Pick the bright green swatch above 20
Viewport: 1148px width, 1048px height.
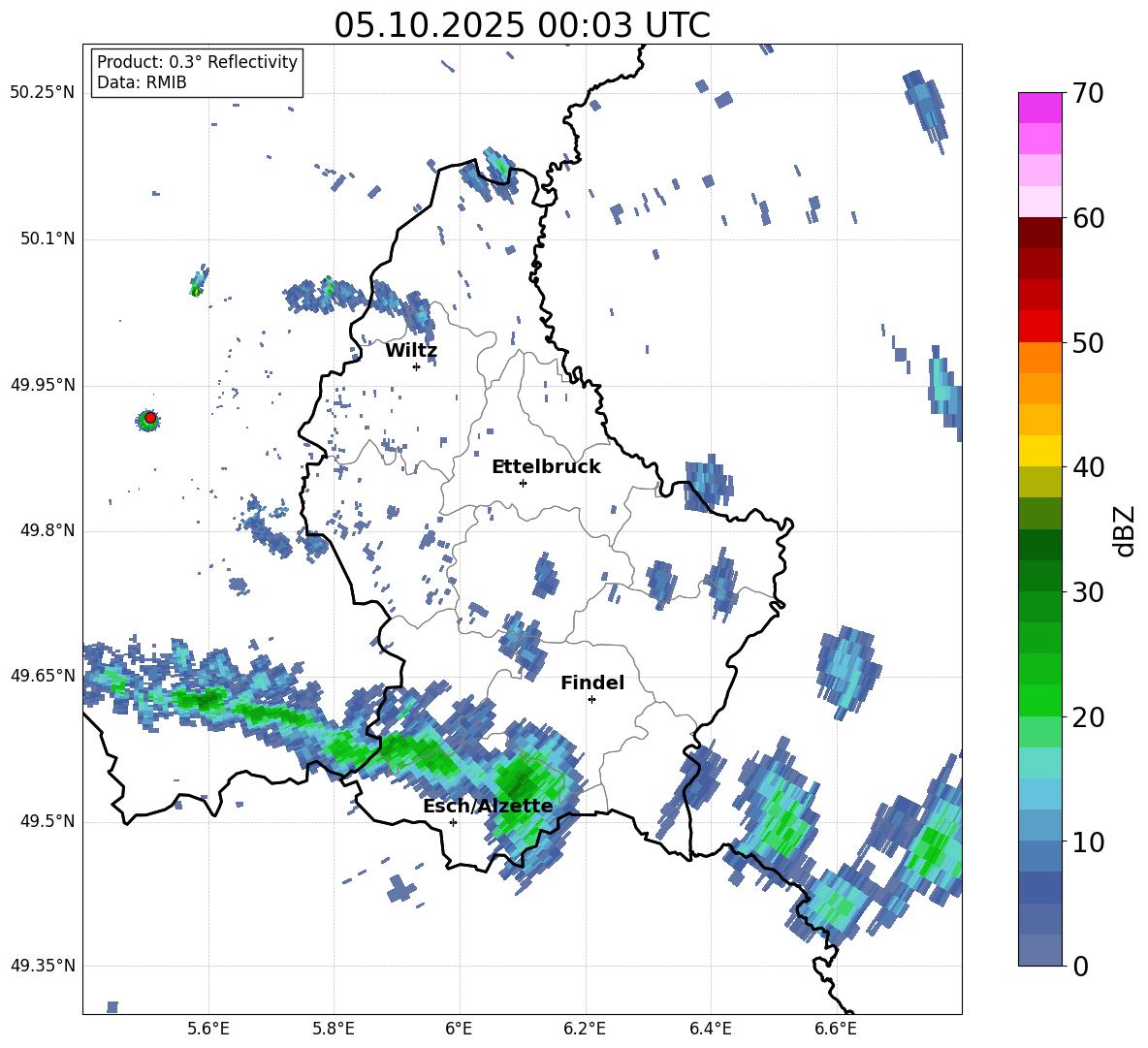[x=1039, y=700]
